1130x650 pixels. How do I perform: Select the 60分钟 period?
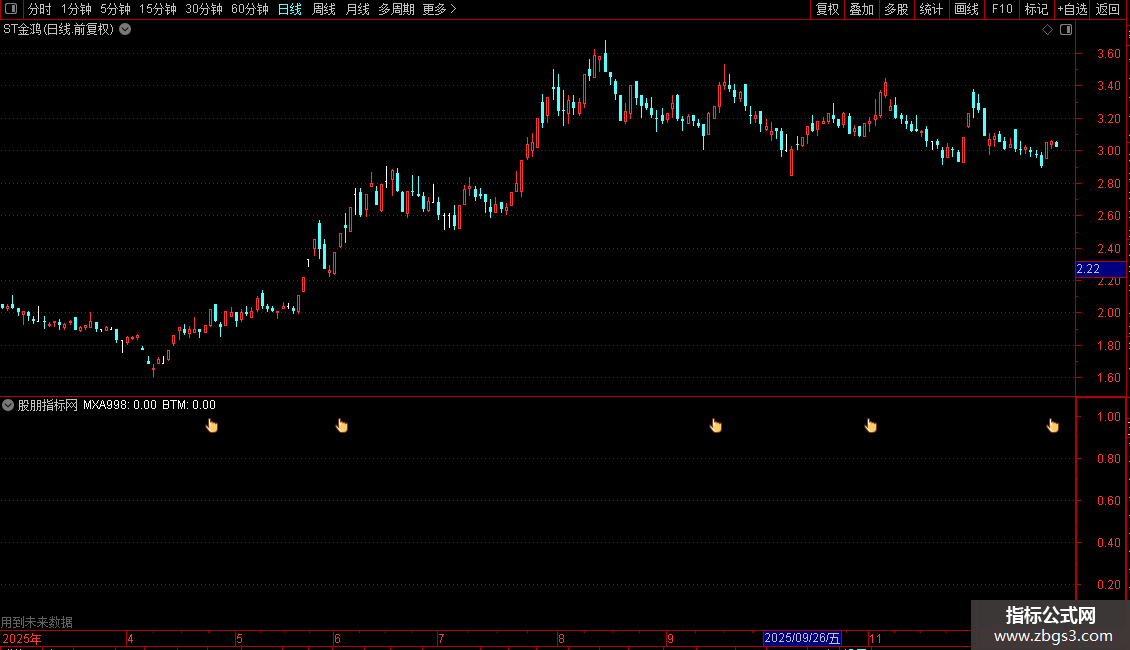coord(249,9)
